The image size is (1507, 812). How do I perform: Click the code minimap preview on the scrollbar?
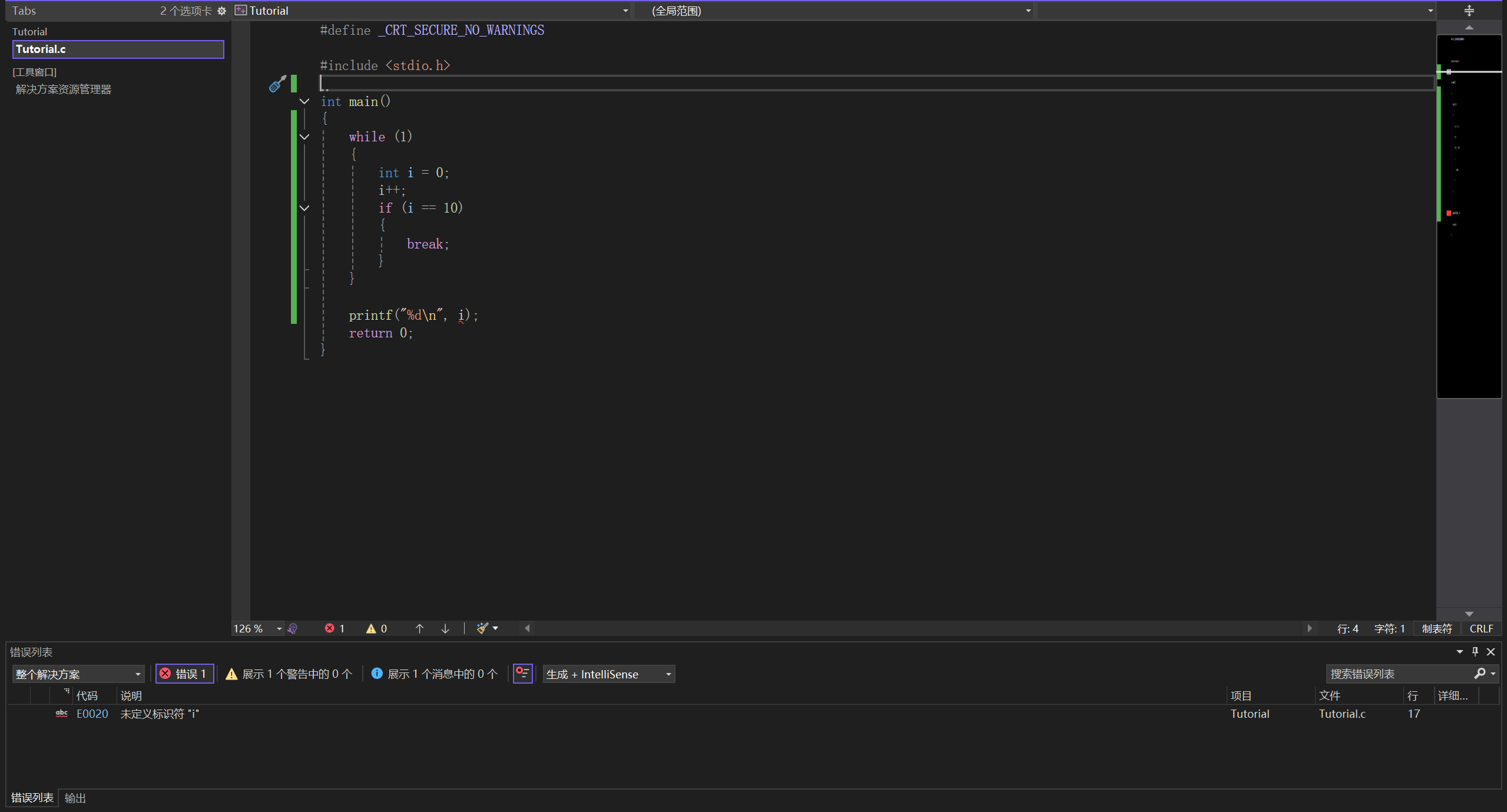pos(1469,217)
